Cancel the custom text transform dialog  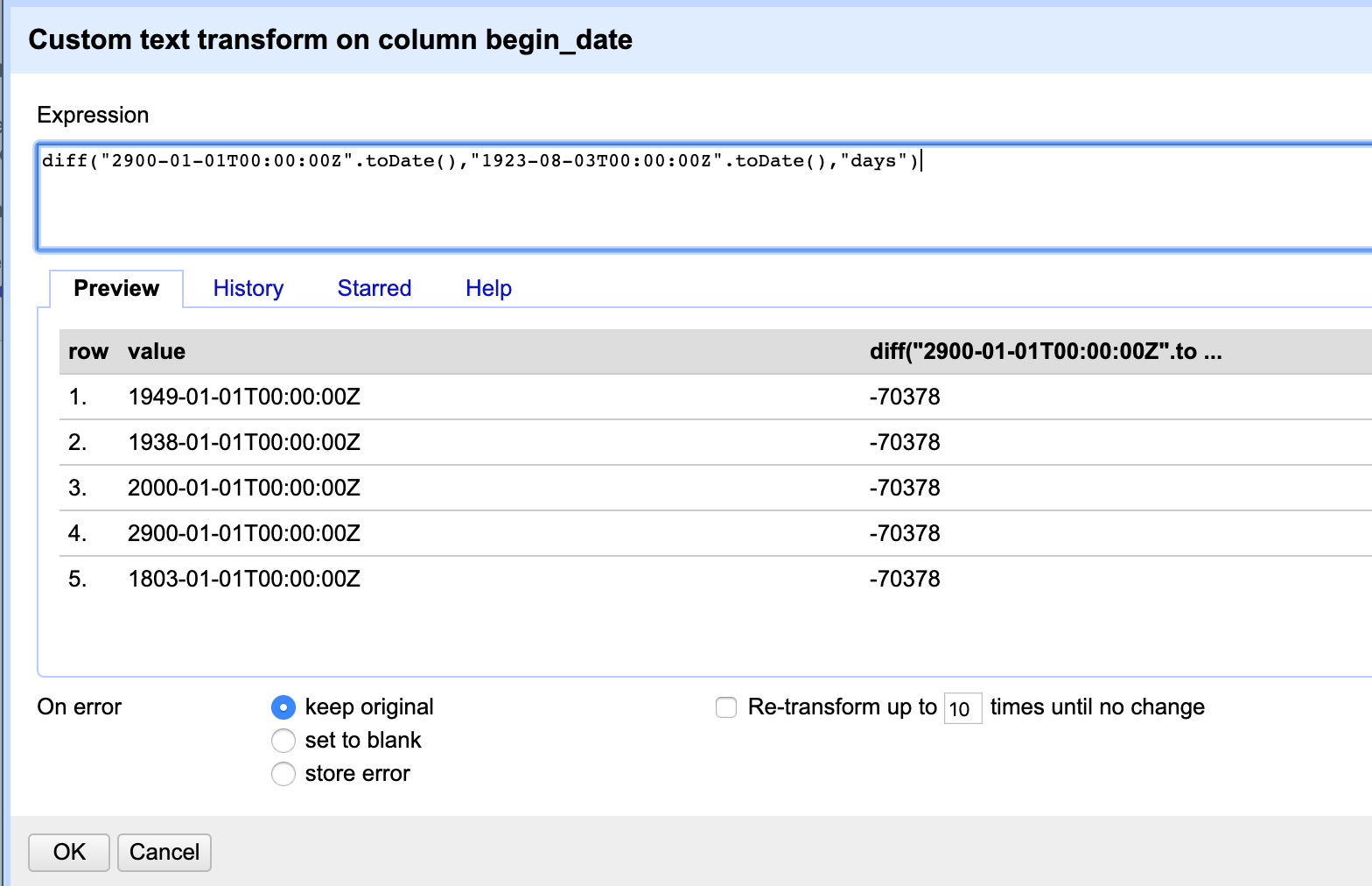[164, 853]
